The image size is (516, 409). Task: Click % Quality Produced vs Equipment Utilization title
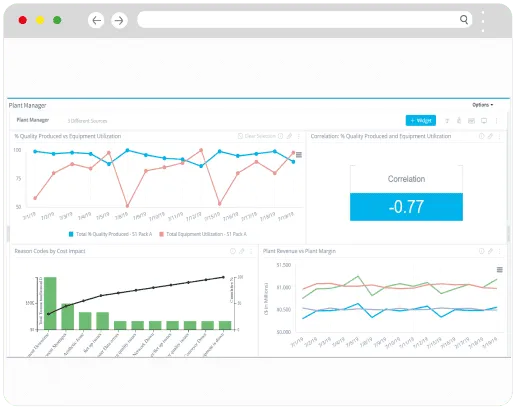68,136
